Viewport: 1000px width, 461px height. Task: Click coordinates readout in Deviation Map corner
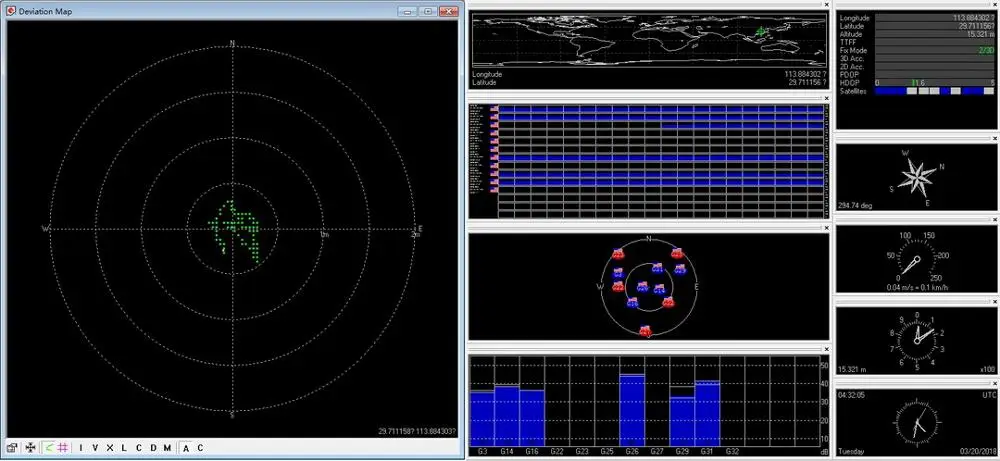[x=417, y=431]
